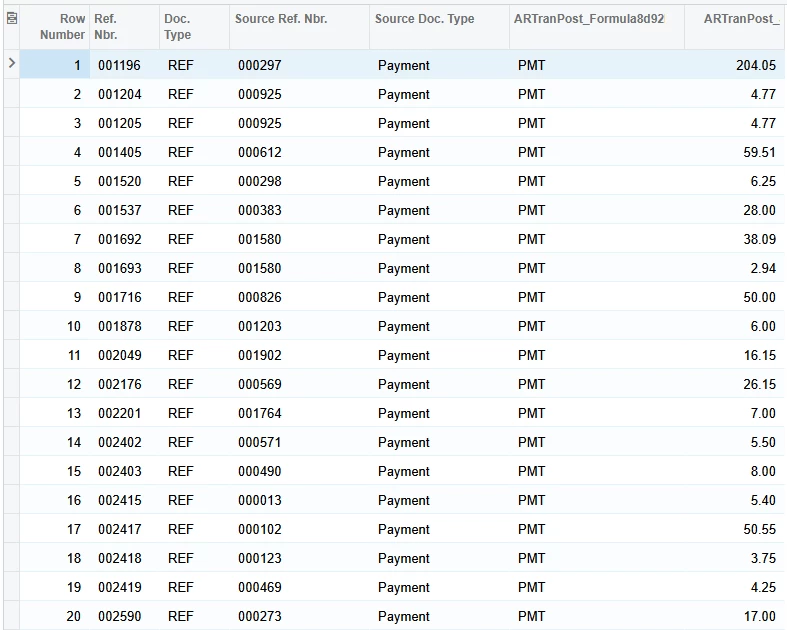Viewport: 787px width, 630px height.
Task: Select the 38.09 amount cell
Action: click(x=735, y=239)
